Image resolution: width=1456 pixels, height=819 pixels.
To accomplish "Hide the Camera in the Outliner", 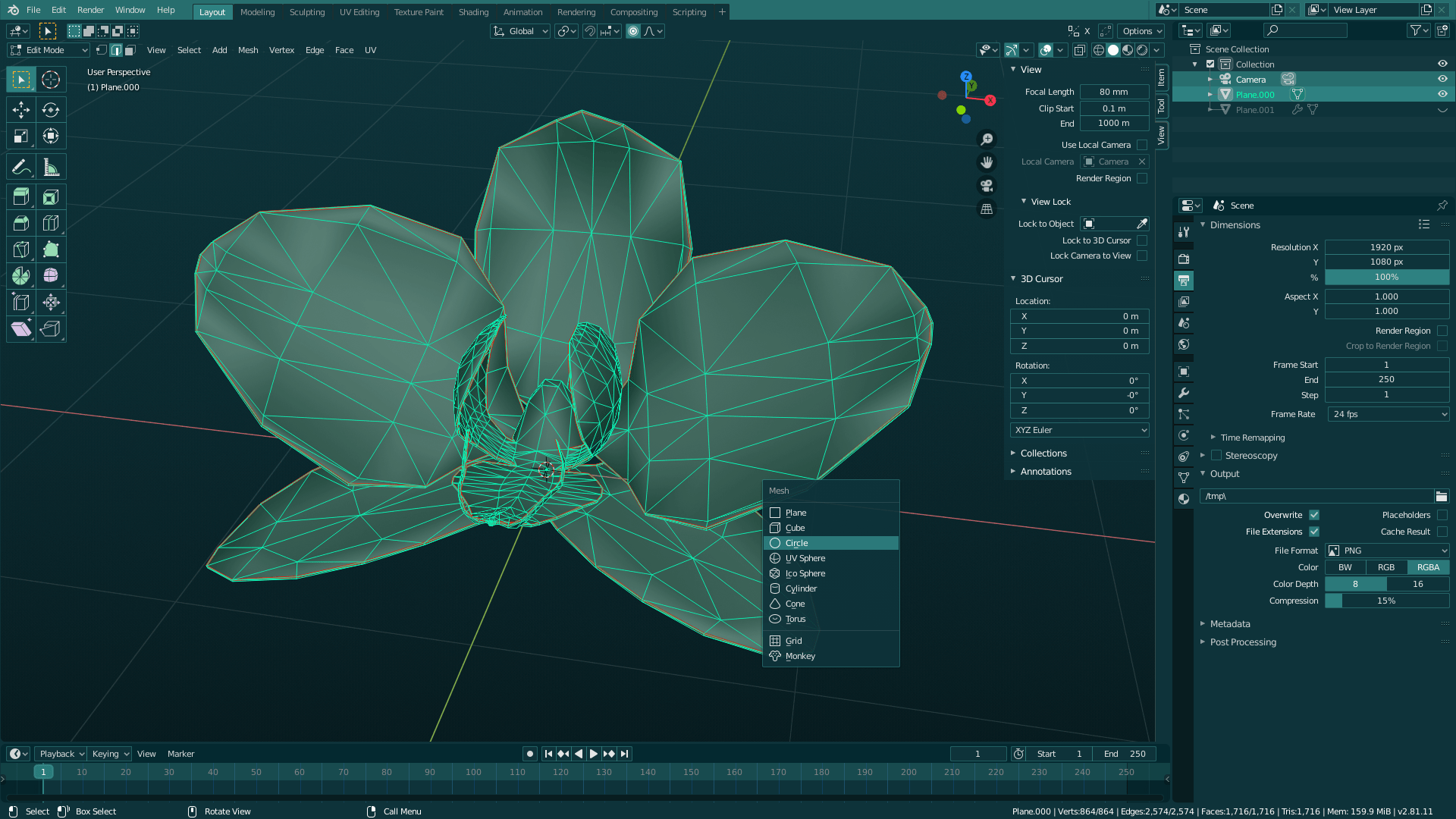I will [1442, 79].
